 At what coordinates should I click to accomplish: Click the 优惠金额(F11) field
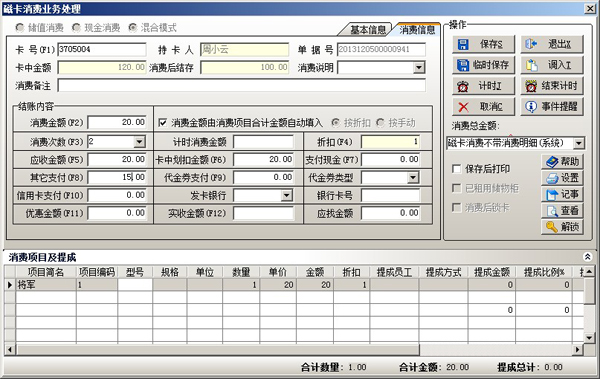(x=117, y=213)
